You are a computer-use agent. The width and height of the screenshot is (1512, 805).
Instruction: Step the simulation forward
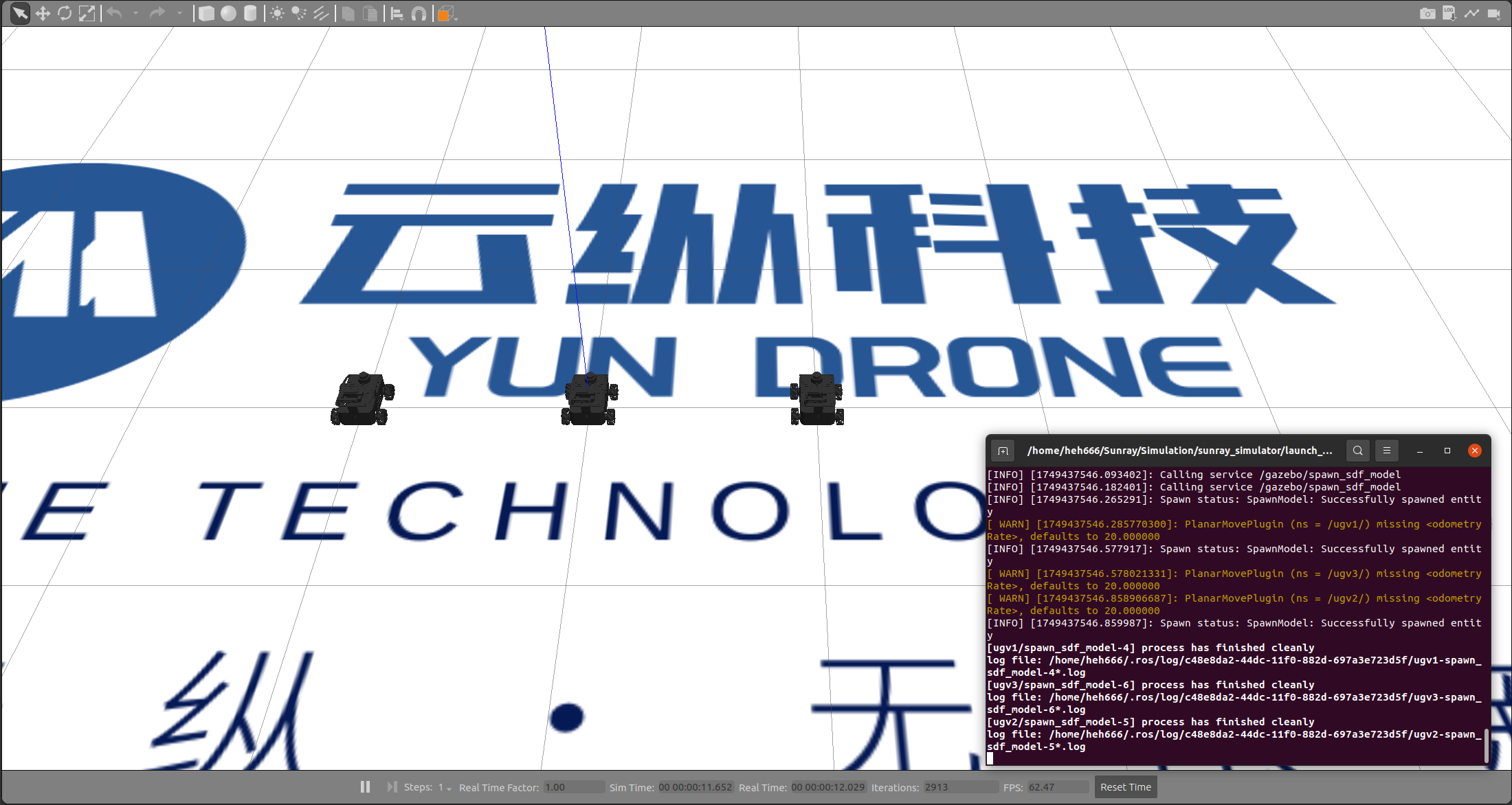coord(392,786)
